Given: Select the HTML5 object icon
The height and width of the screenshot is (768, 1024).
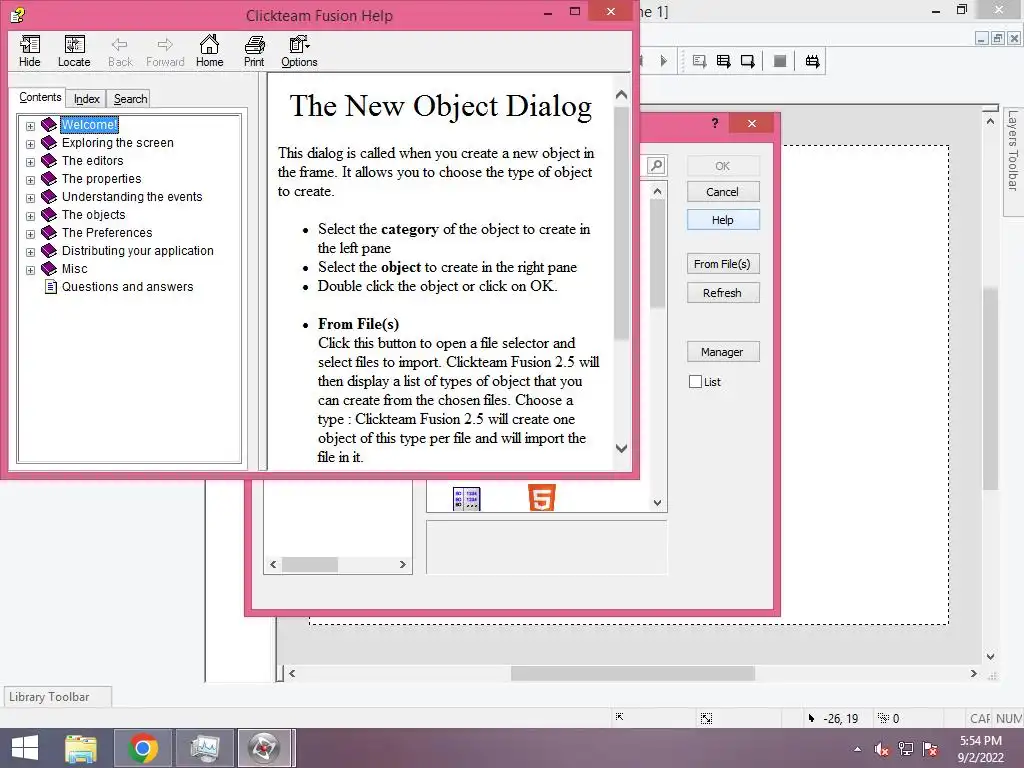Looking at the screenshot, I should point(541,498).
